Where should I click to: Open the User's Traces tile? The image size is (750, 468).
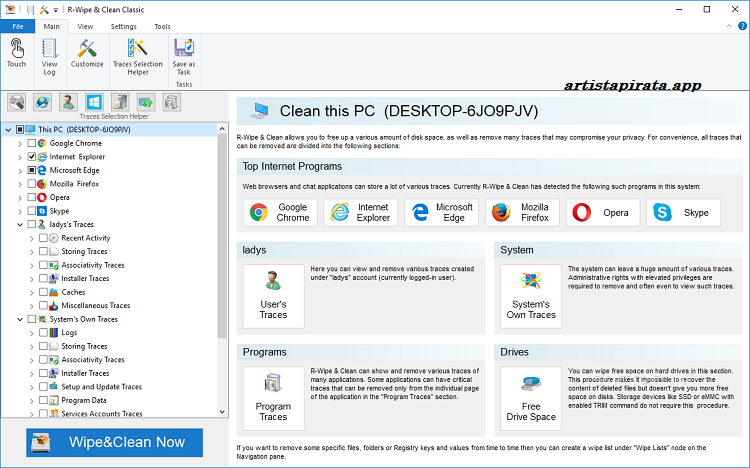(x=273, y=296)
